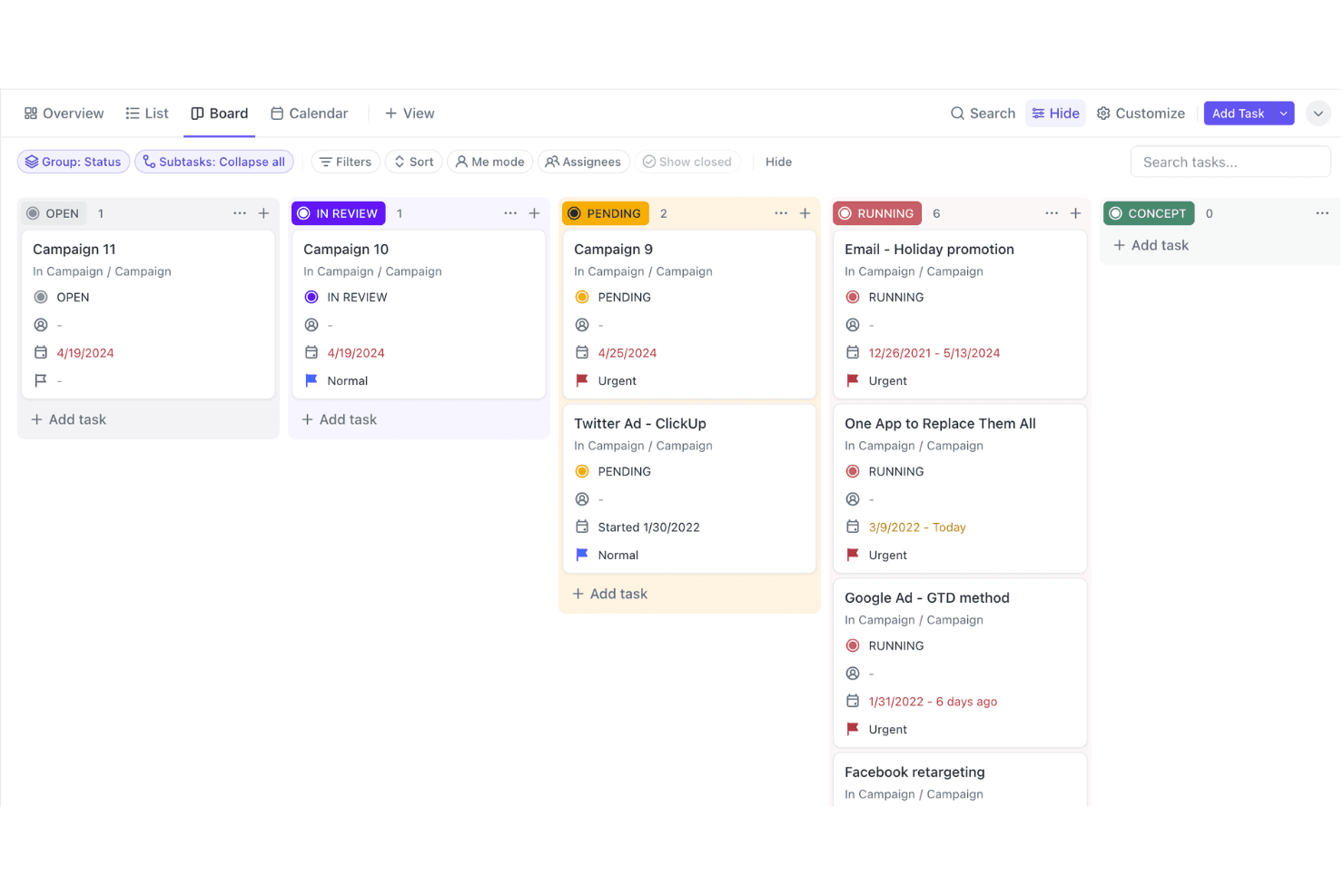
Task: Switch to the List tab
Action: pos(147,113)
